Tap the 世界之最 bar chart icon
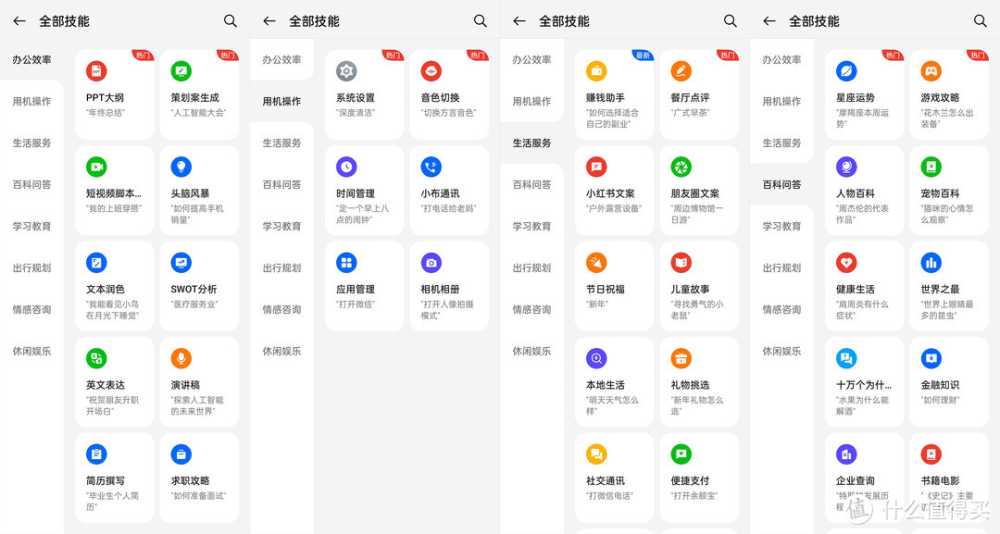The width and height of the screenshot is (1000, 534). click(931, 263)
